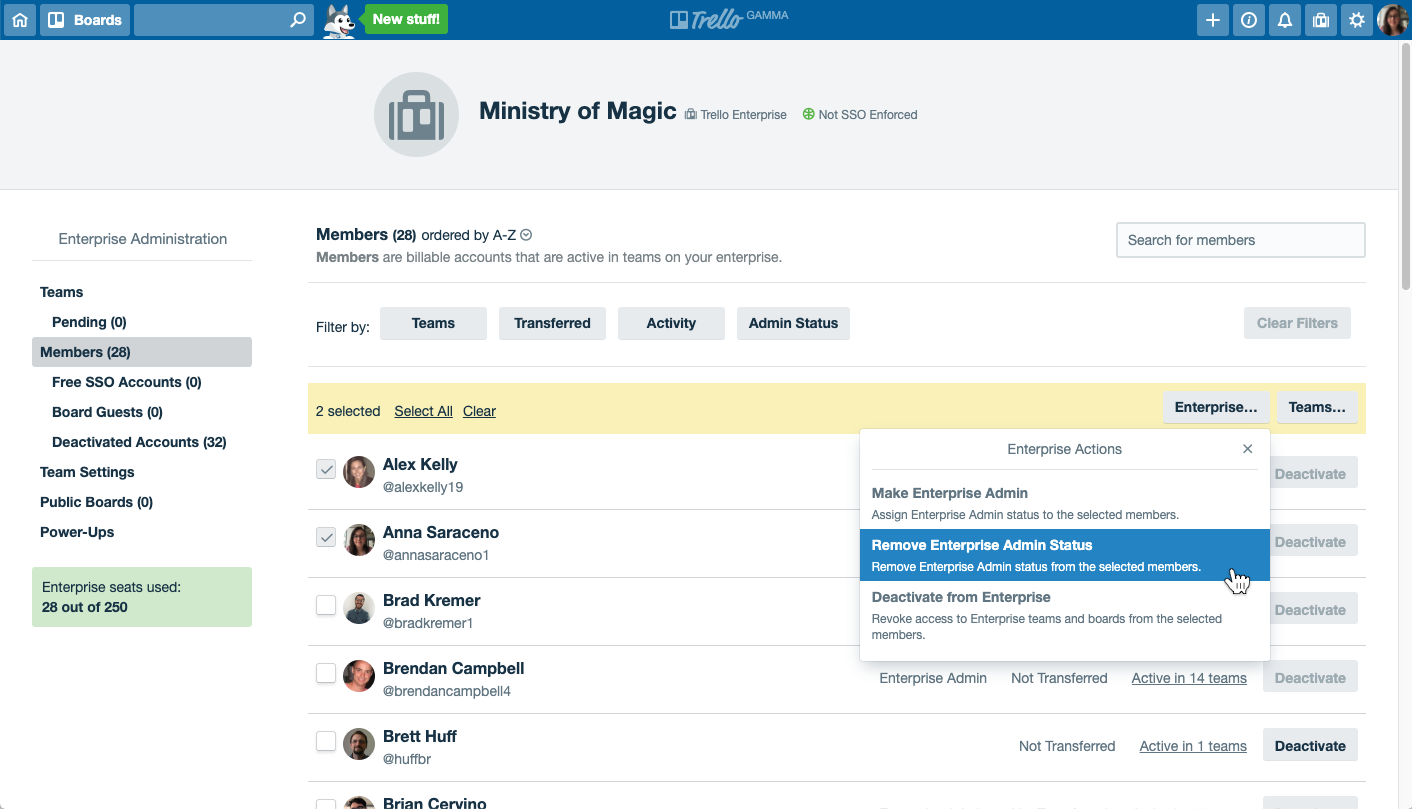Open the Admin Status filter dropdown

[x=793, y=323]
